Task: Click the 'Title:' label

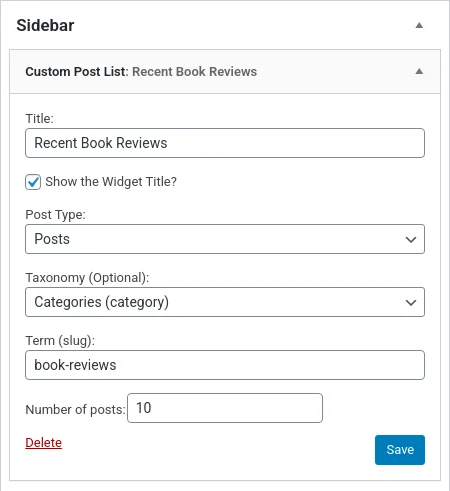Action: [x=39, y=119]
